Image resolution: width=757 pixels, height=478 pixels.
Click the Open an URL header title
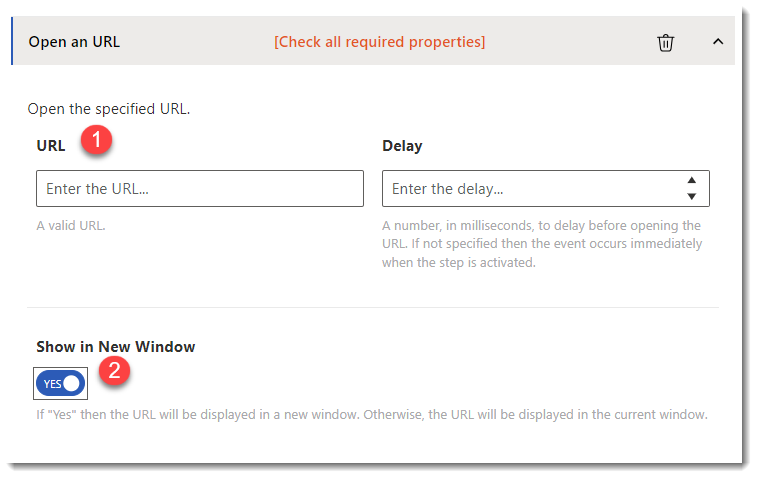coord(74,42)
